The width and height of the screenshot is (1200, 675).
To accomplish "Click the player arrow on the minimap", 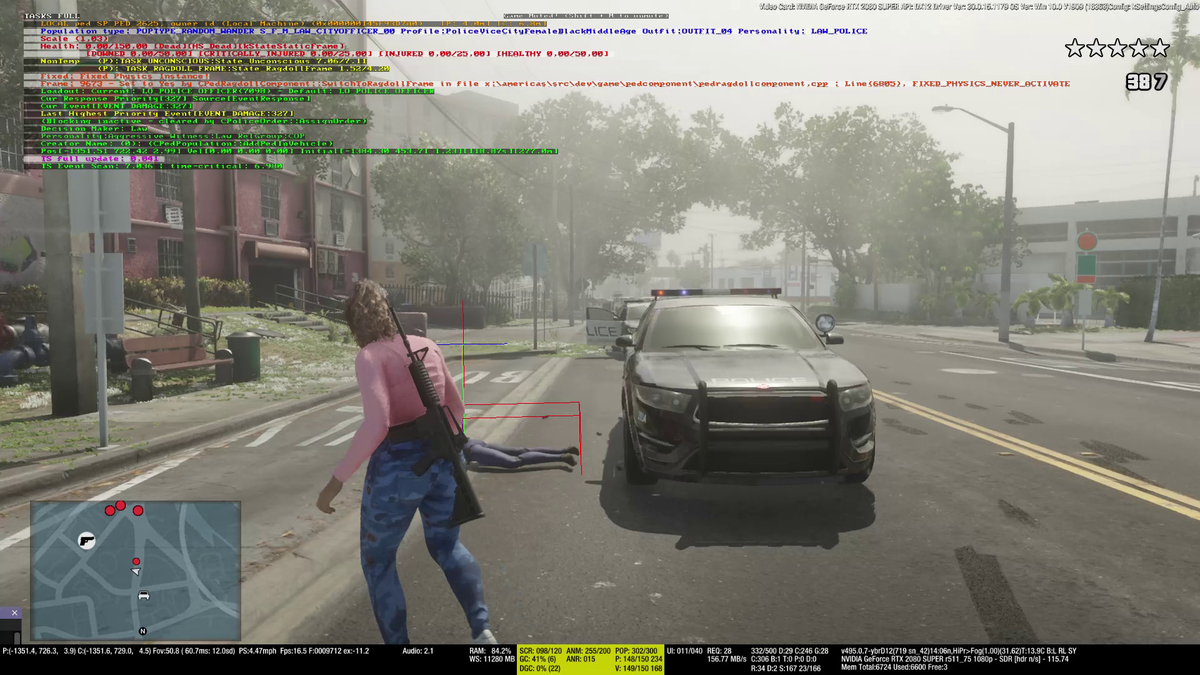I will point(137,572).
